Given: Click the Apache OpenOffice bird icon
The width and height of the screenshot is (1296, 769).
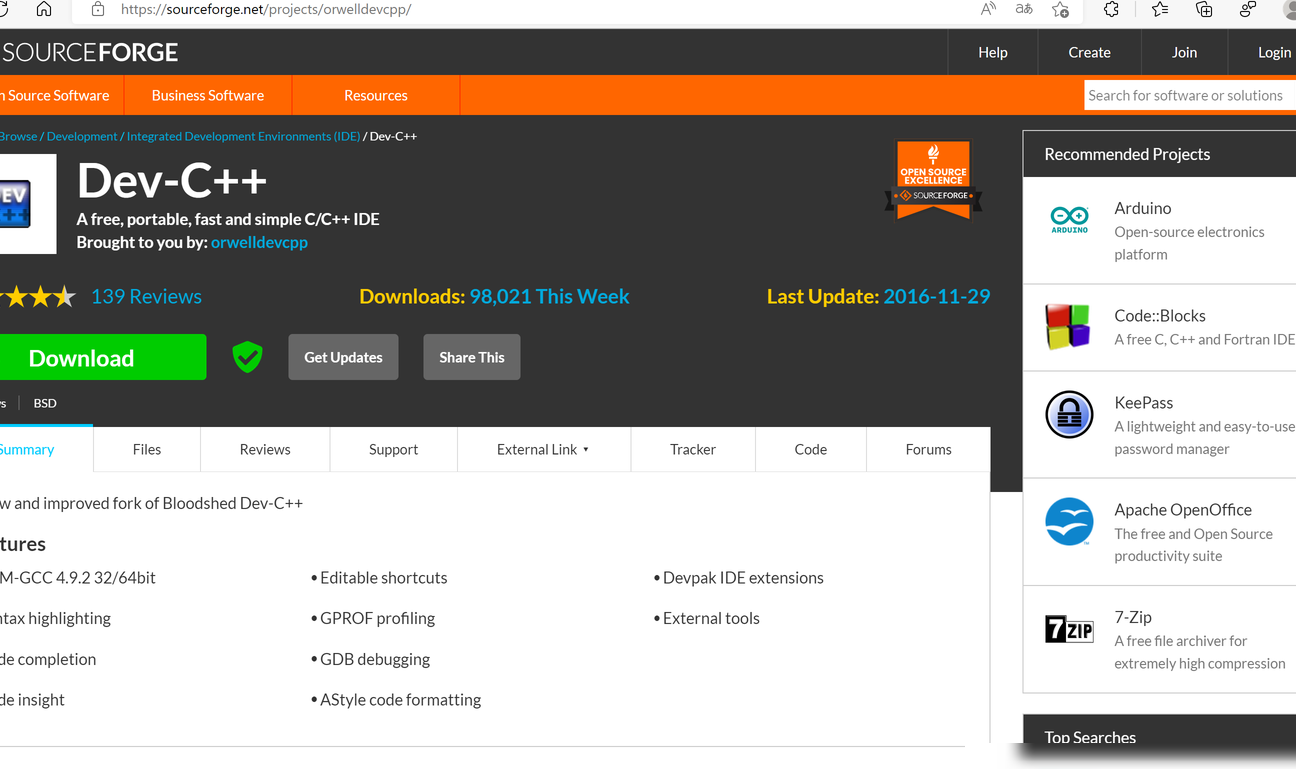Looking at the screenshot, I should tap(1069, 521).
